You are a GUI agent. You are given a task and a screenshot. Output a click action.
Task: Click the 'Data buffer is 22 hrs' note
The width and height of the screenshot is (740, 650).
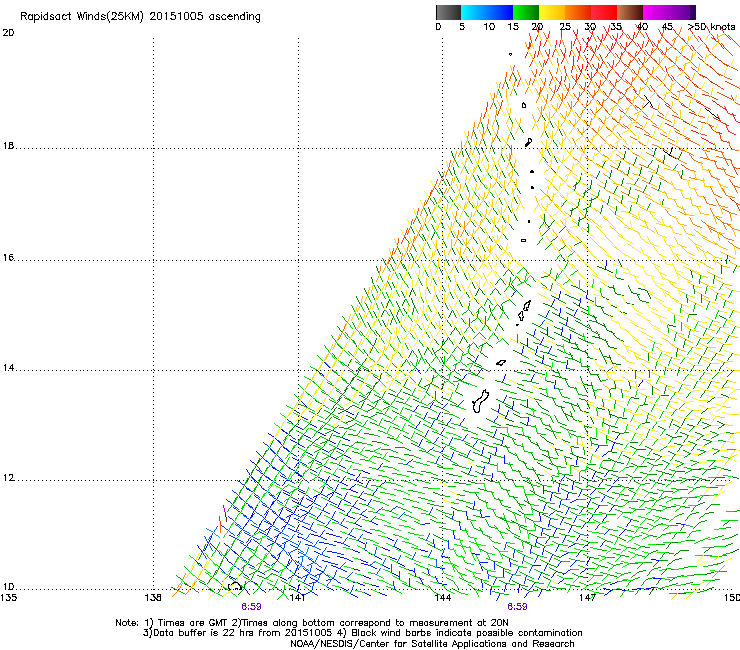[362, 633]
